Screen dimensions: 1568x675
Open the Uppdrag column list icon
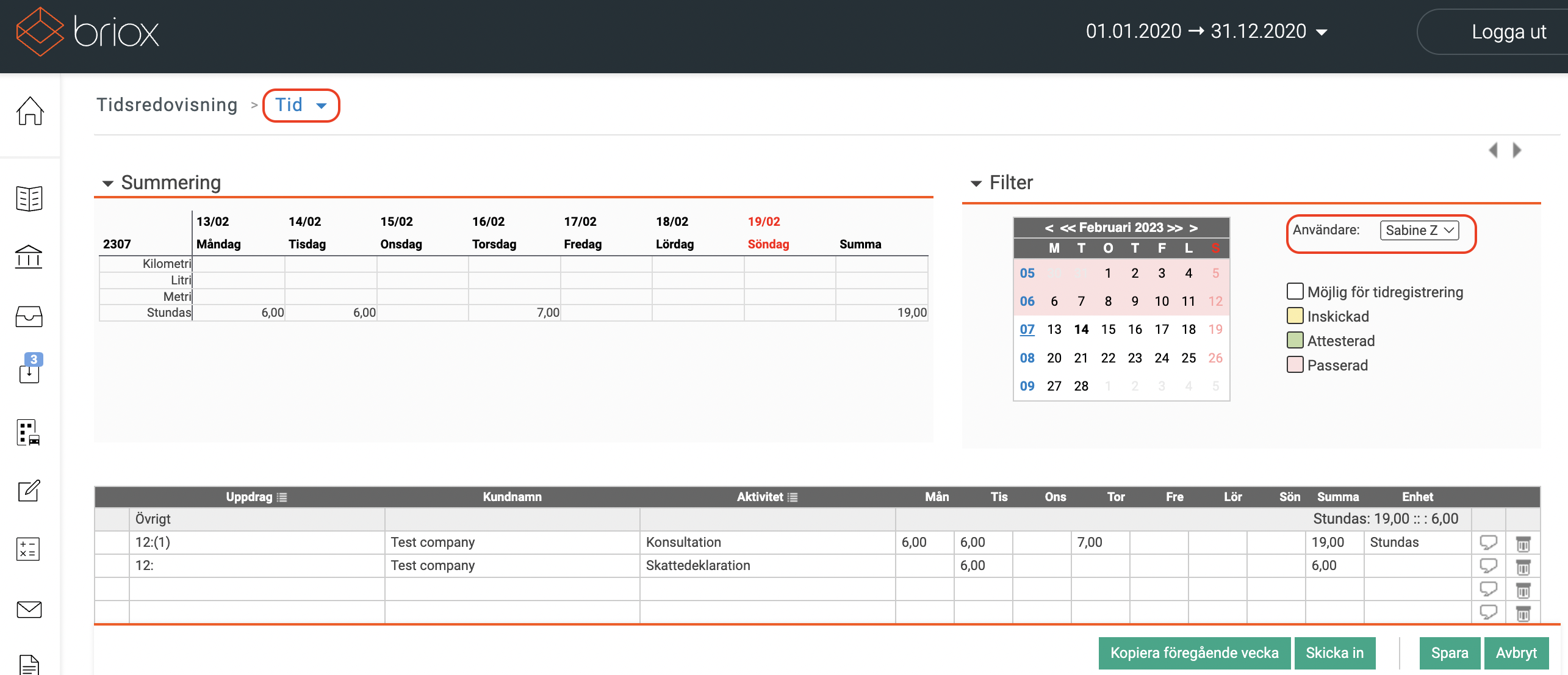(x=282, y=497)
